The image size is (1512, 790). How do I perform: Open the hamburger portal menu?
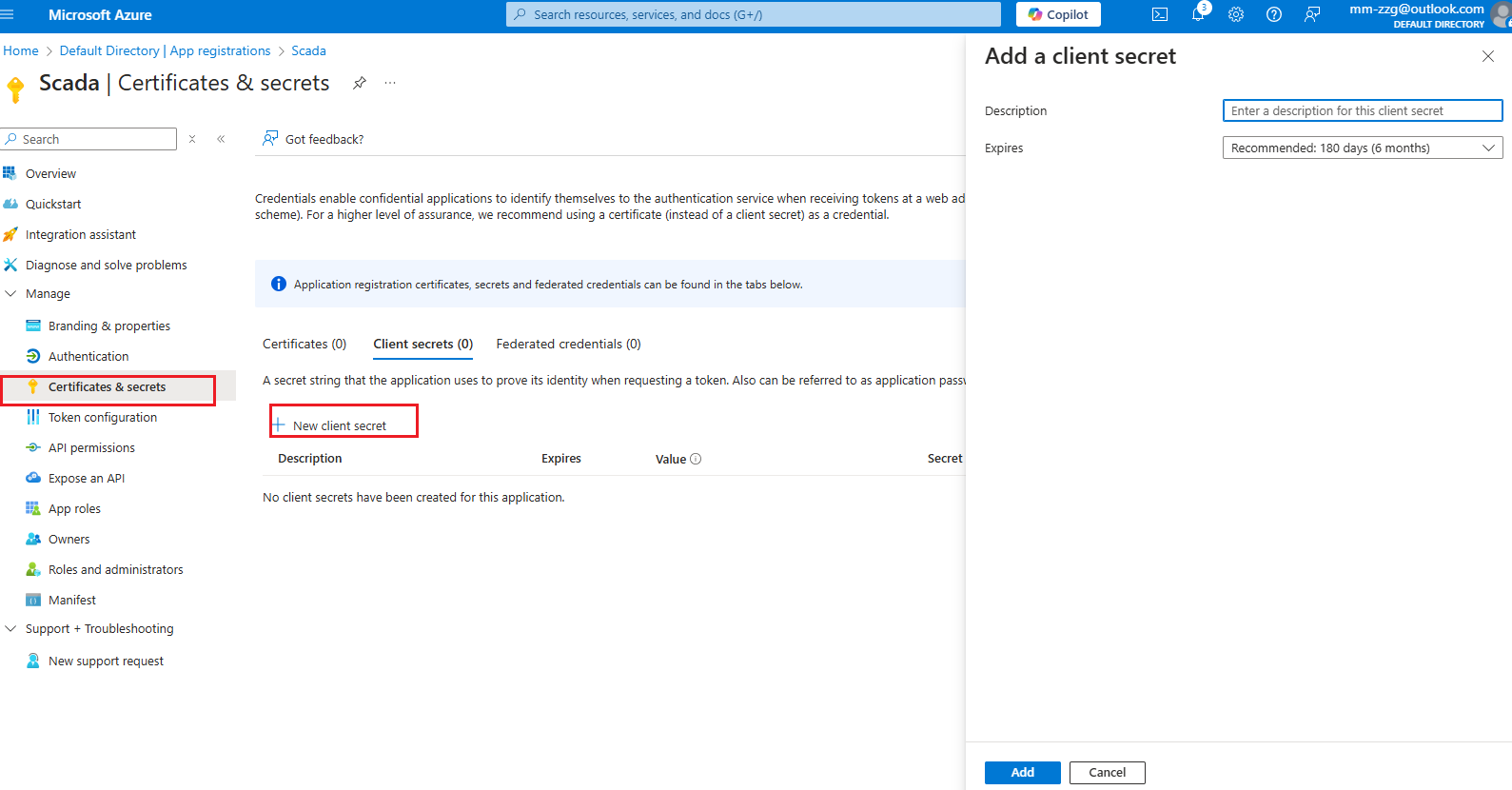[9, 14]
